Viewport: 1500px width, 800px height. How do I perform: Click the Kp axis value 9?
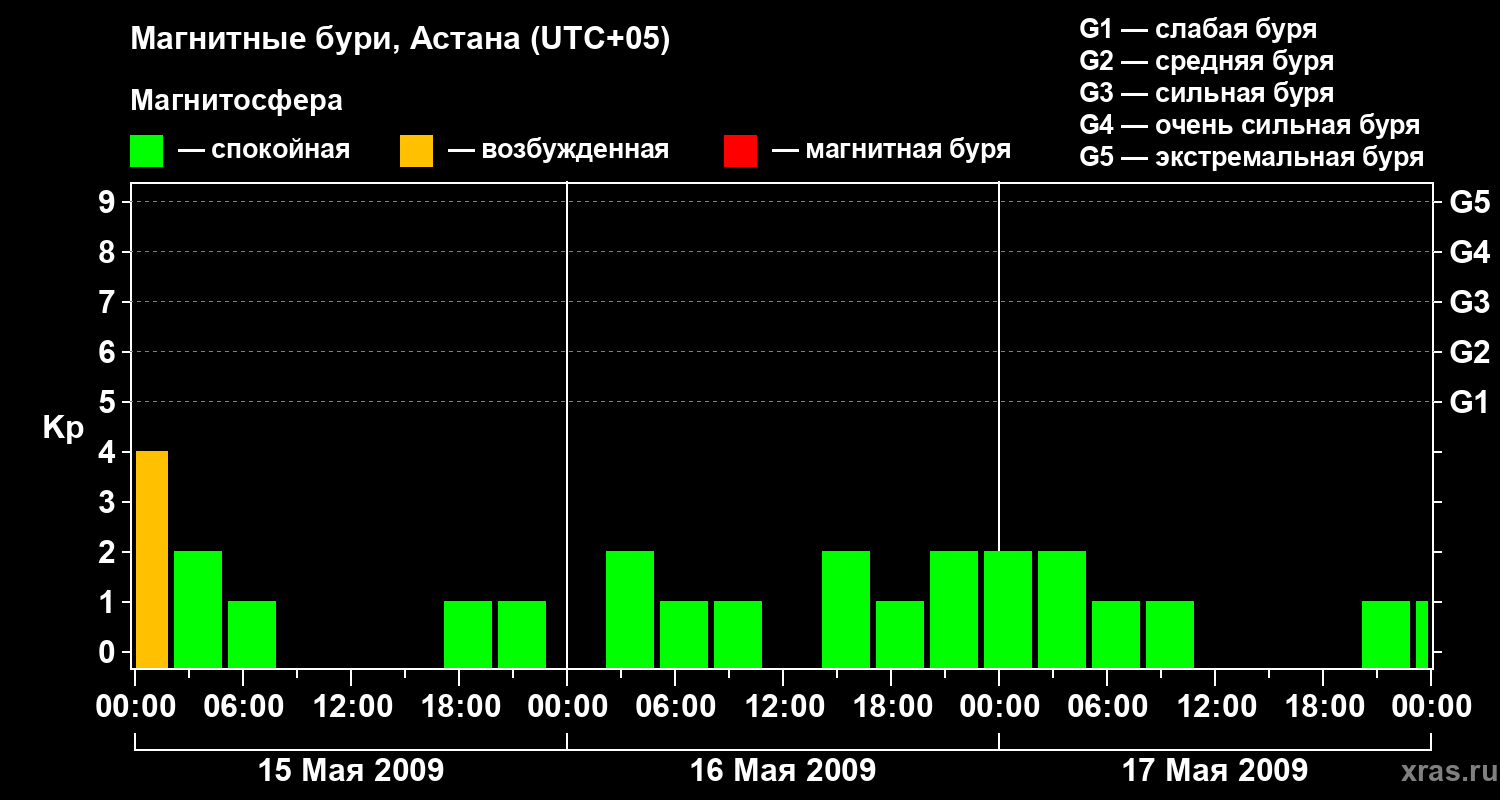108,202
